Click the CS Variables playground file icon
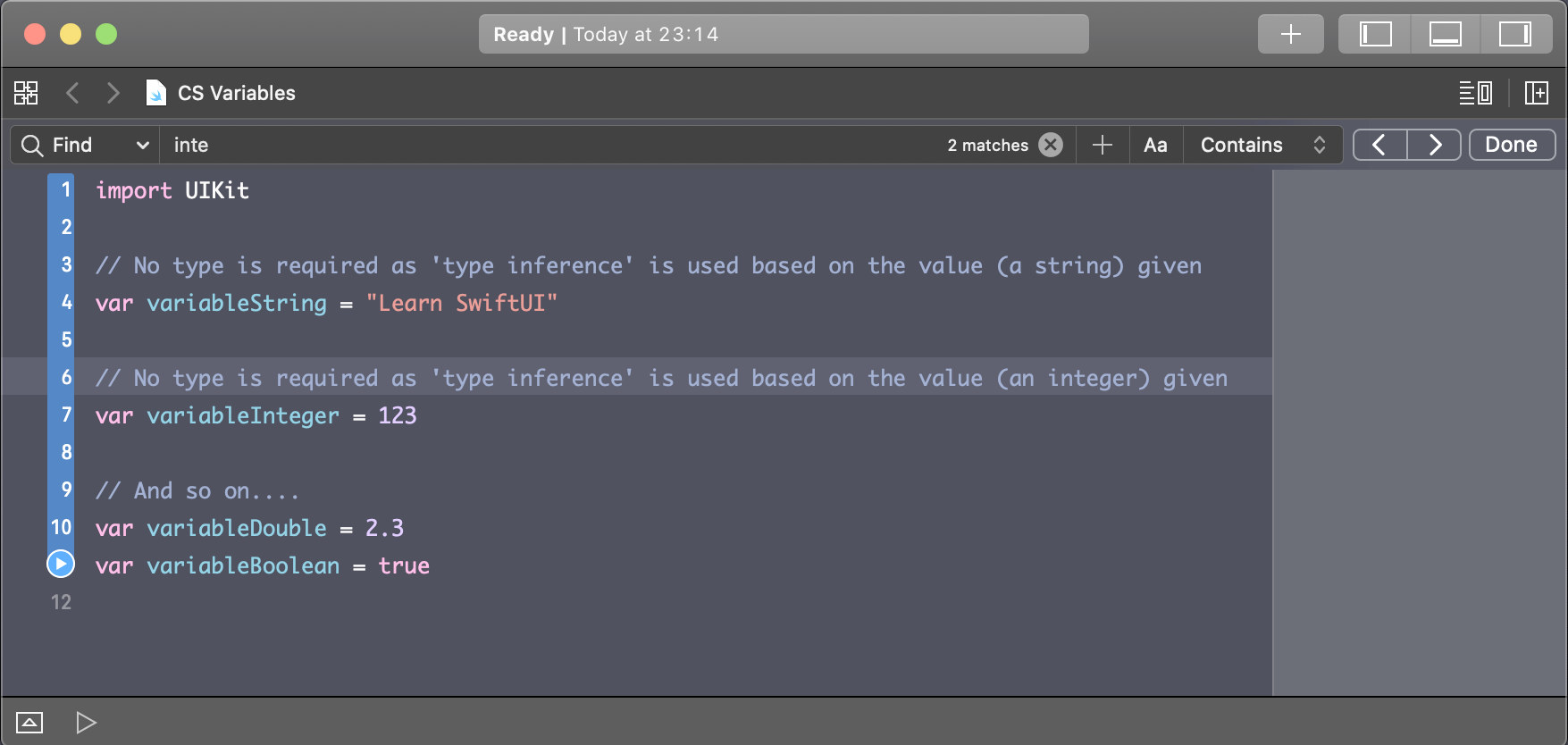 [156, 93]
